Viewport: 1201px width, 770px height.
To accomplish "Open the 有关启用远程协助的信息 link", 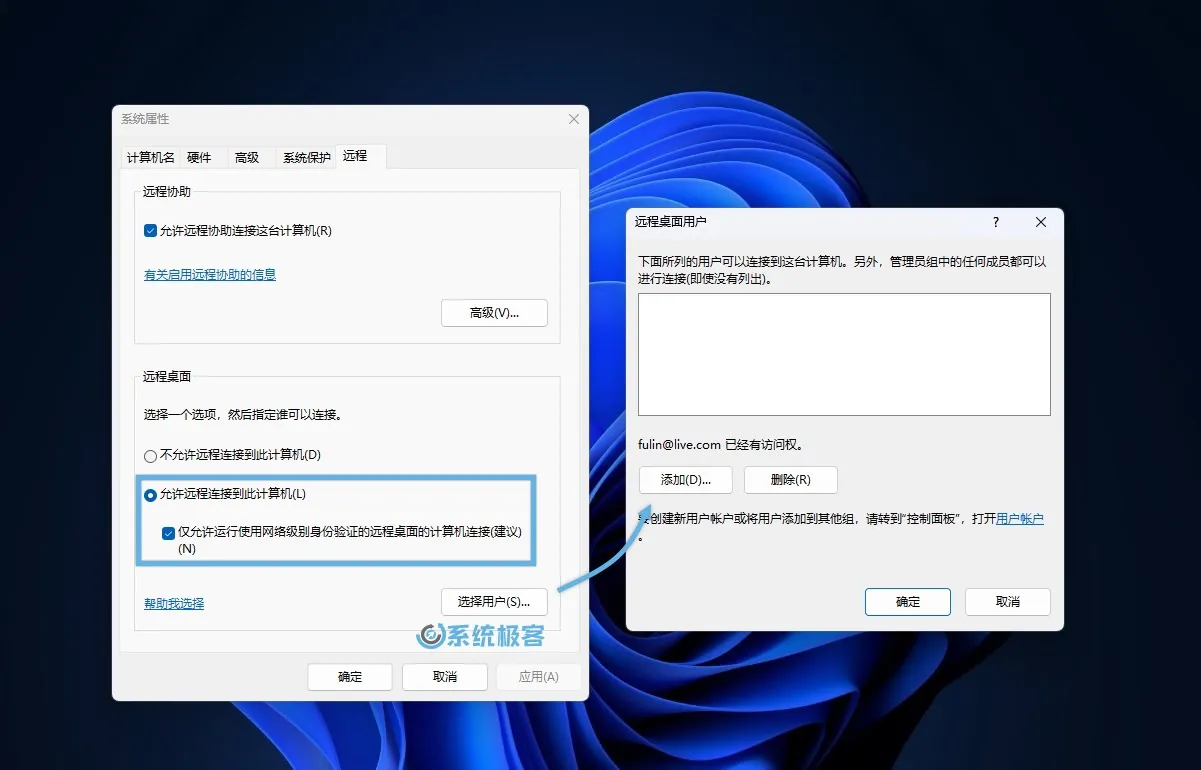I will point(209,272).
